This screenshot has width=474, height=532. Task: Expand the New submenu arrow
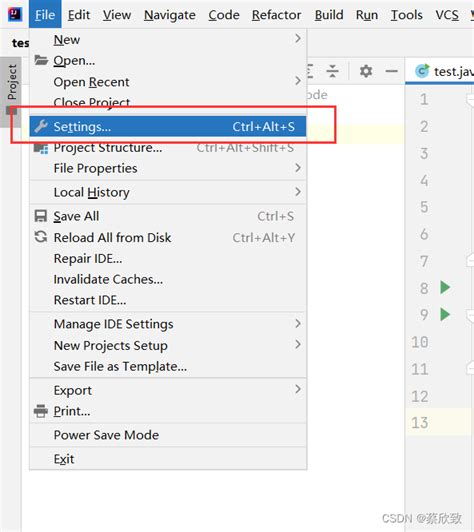(x=298, y=39)
